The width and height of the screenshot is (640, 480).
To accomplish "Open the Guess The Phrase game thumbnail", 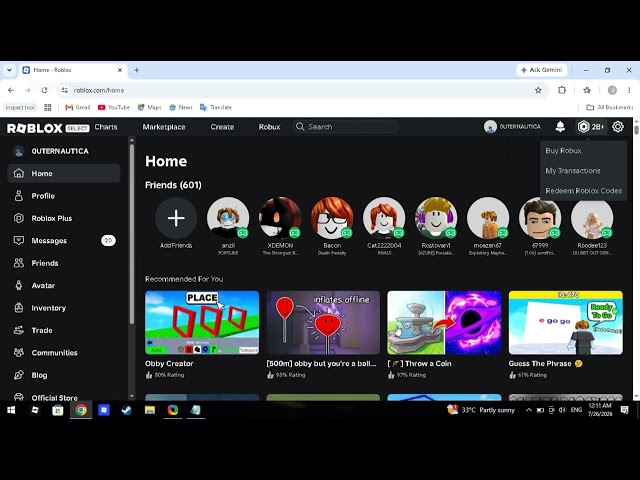I will coord(566,322).
